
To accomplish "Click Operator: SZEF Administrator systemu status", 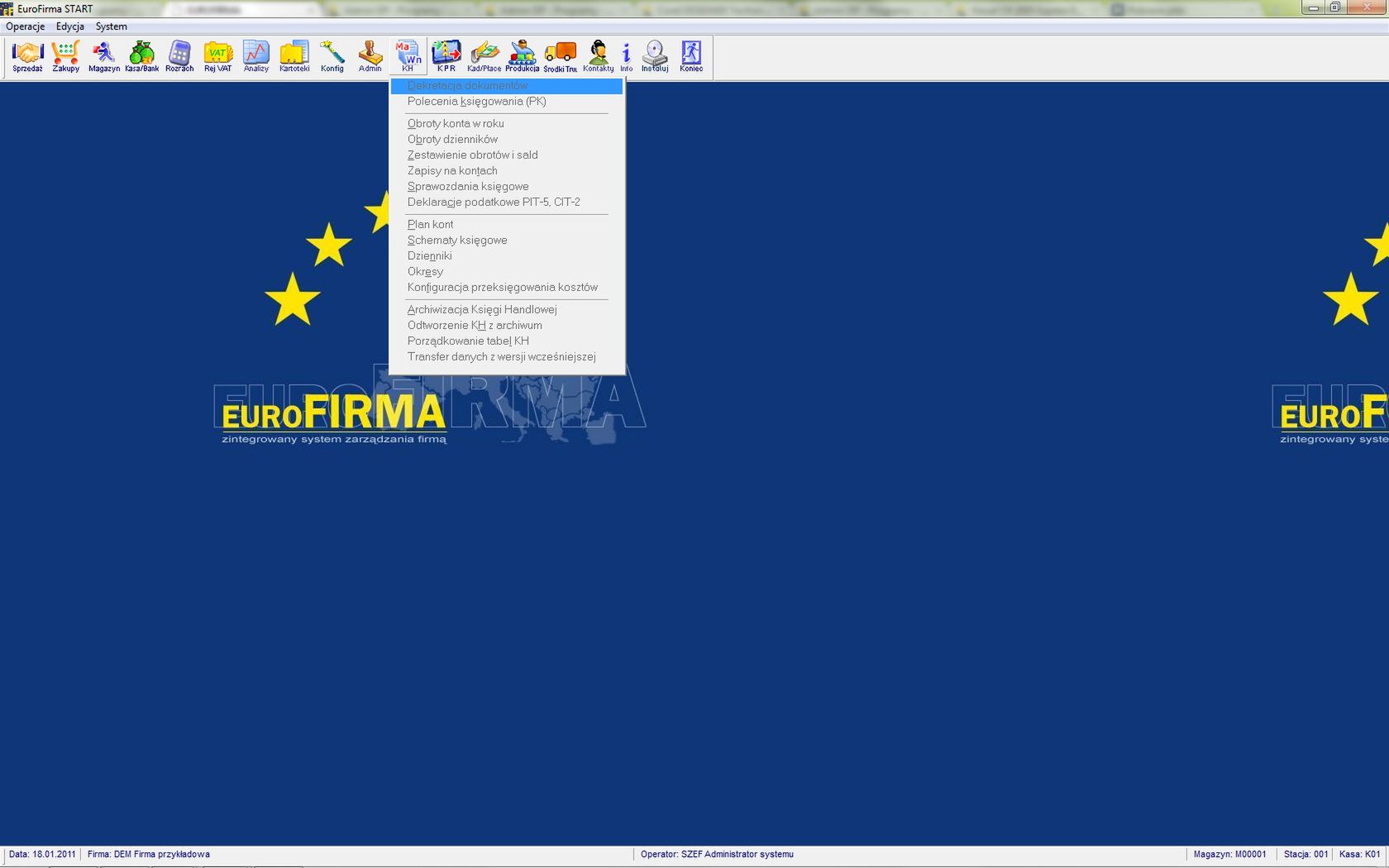I will pyautogui.click(x=717, y=855).
